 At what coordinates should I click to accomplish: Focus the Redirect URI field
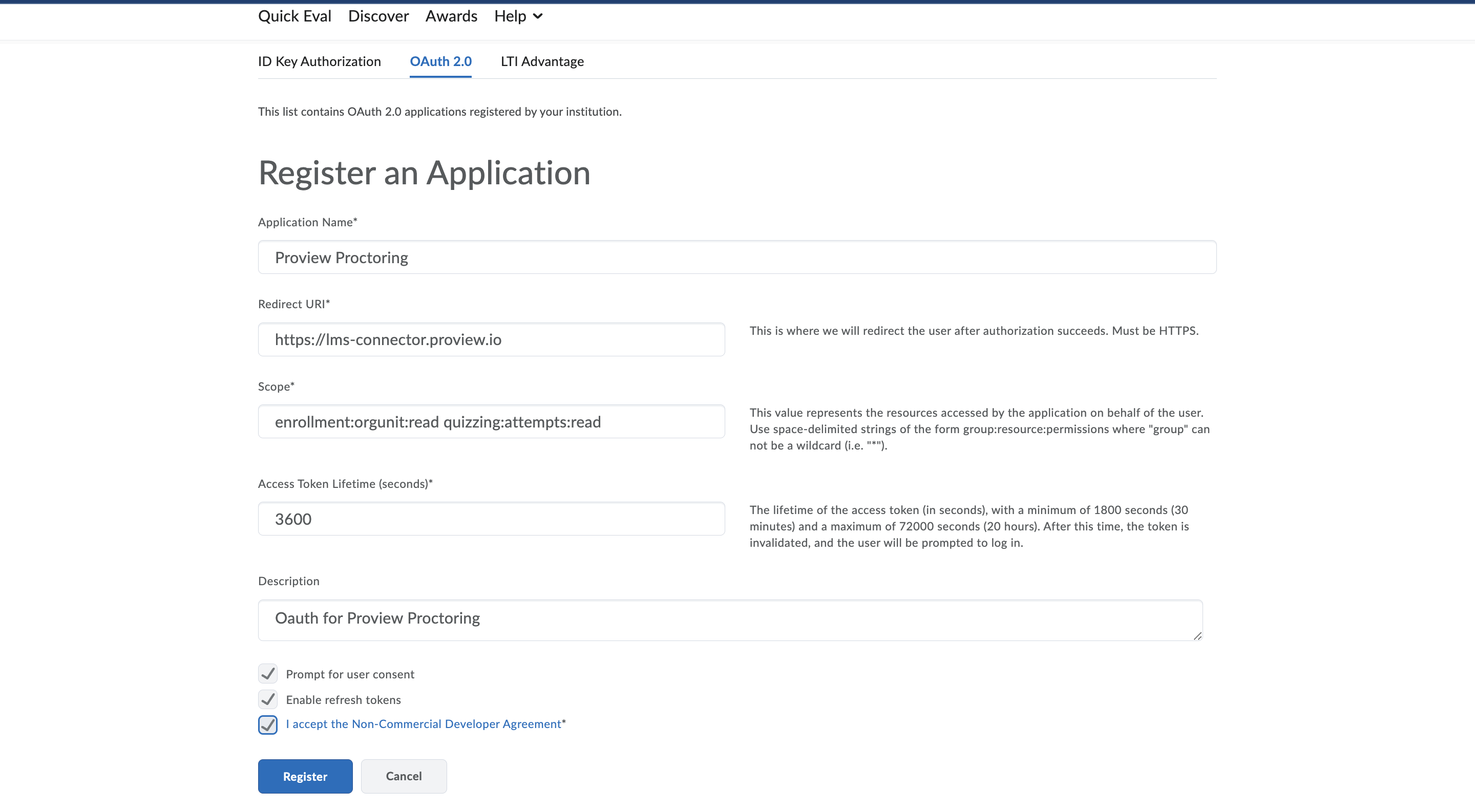(491, 339)
